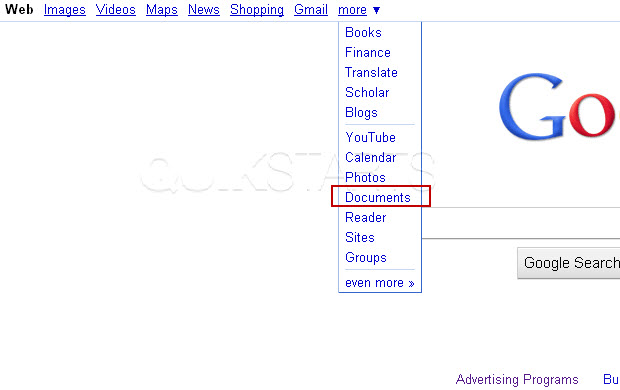Choose Sites in the more menu
This screenshot has height=390, width=620.
359,237
